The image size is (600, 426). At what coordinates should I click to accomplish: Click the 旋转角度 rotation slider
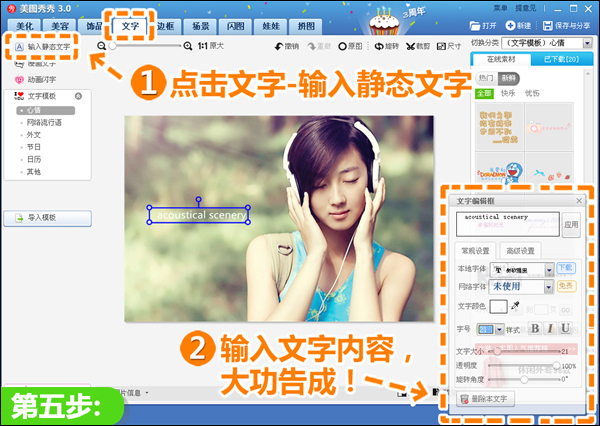pos(524,380)
